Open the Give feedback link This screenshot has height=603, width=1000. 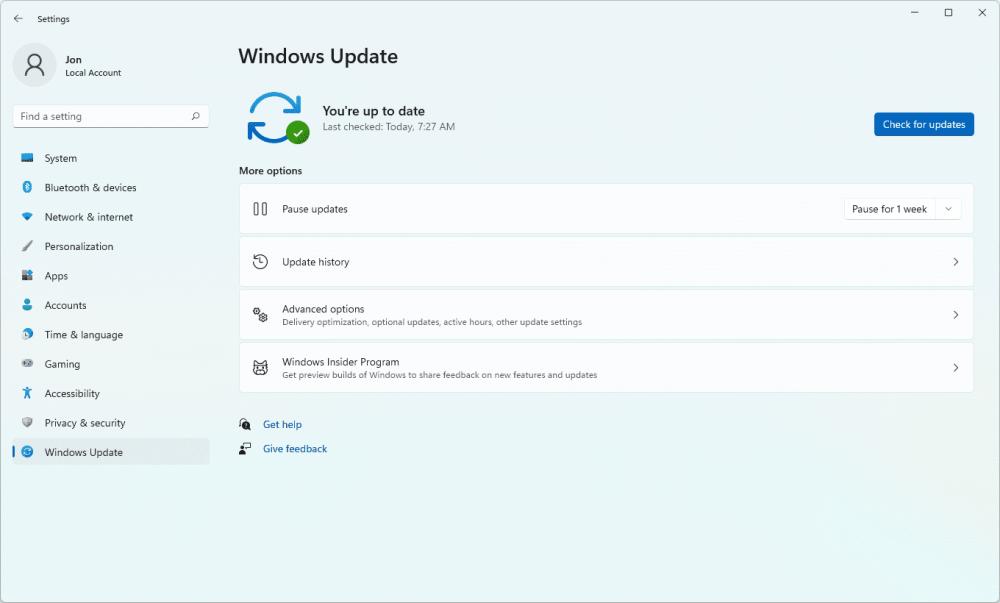[295, 449]
